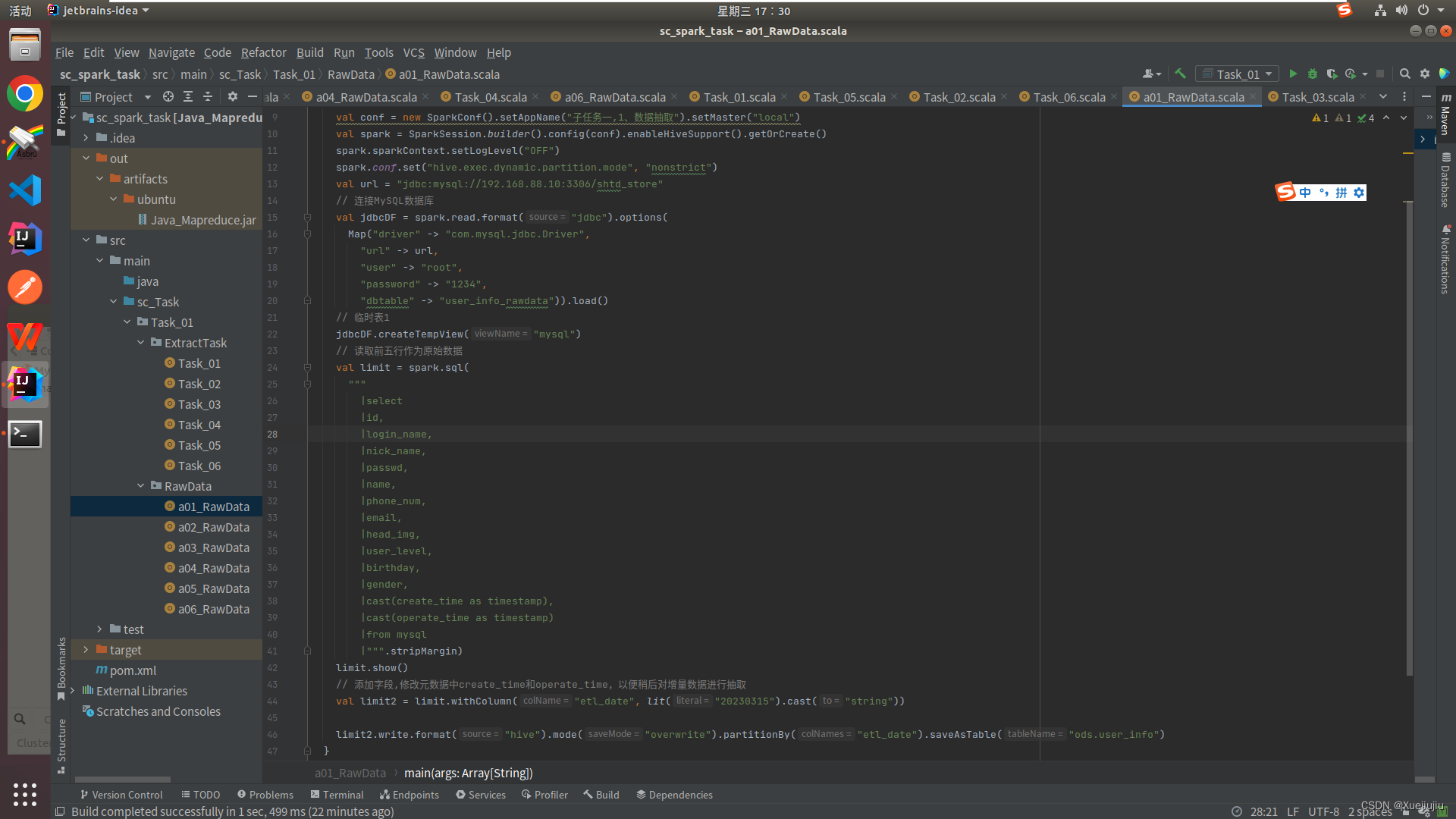Open Search Everywhere magnifier icon
This screenshot has width=1456, height=819.
point(1404,74)
